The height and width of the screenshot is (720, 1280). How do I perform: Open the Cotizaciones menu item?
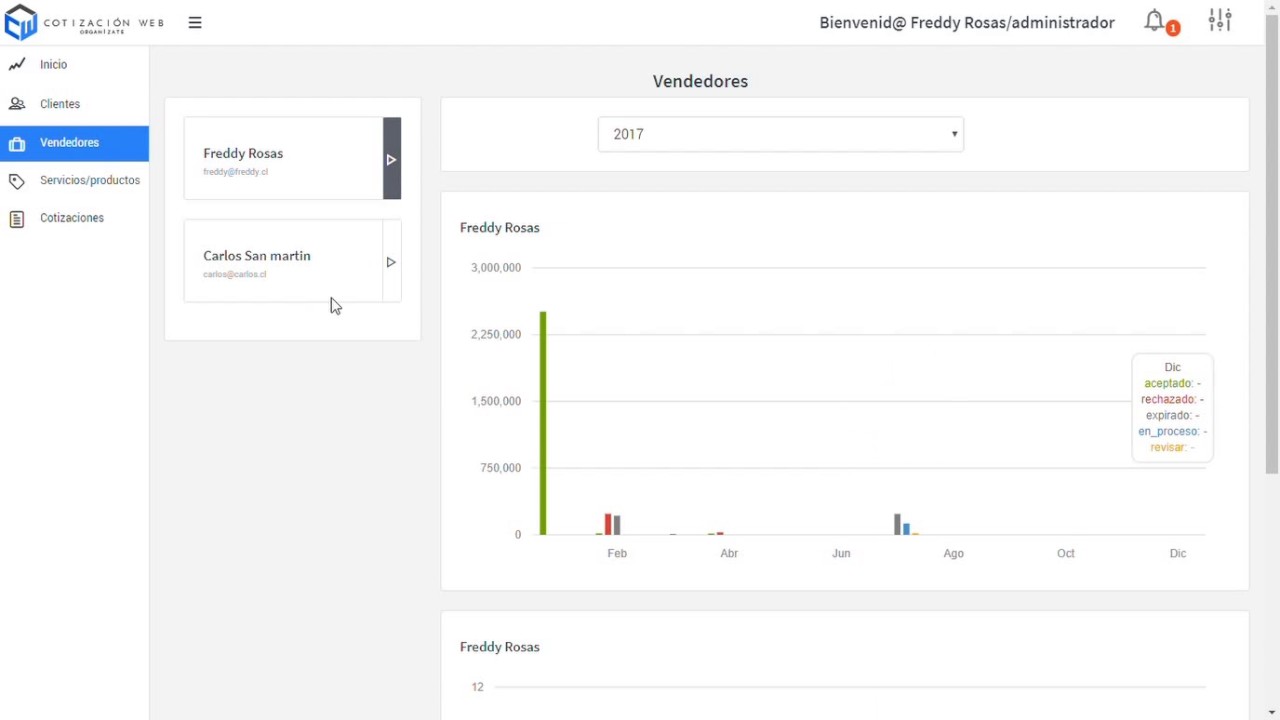point(72,218)
